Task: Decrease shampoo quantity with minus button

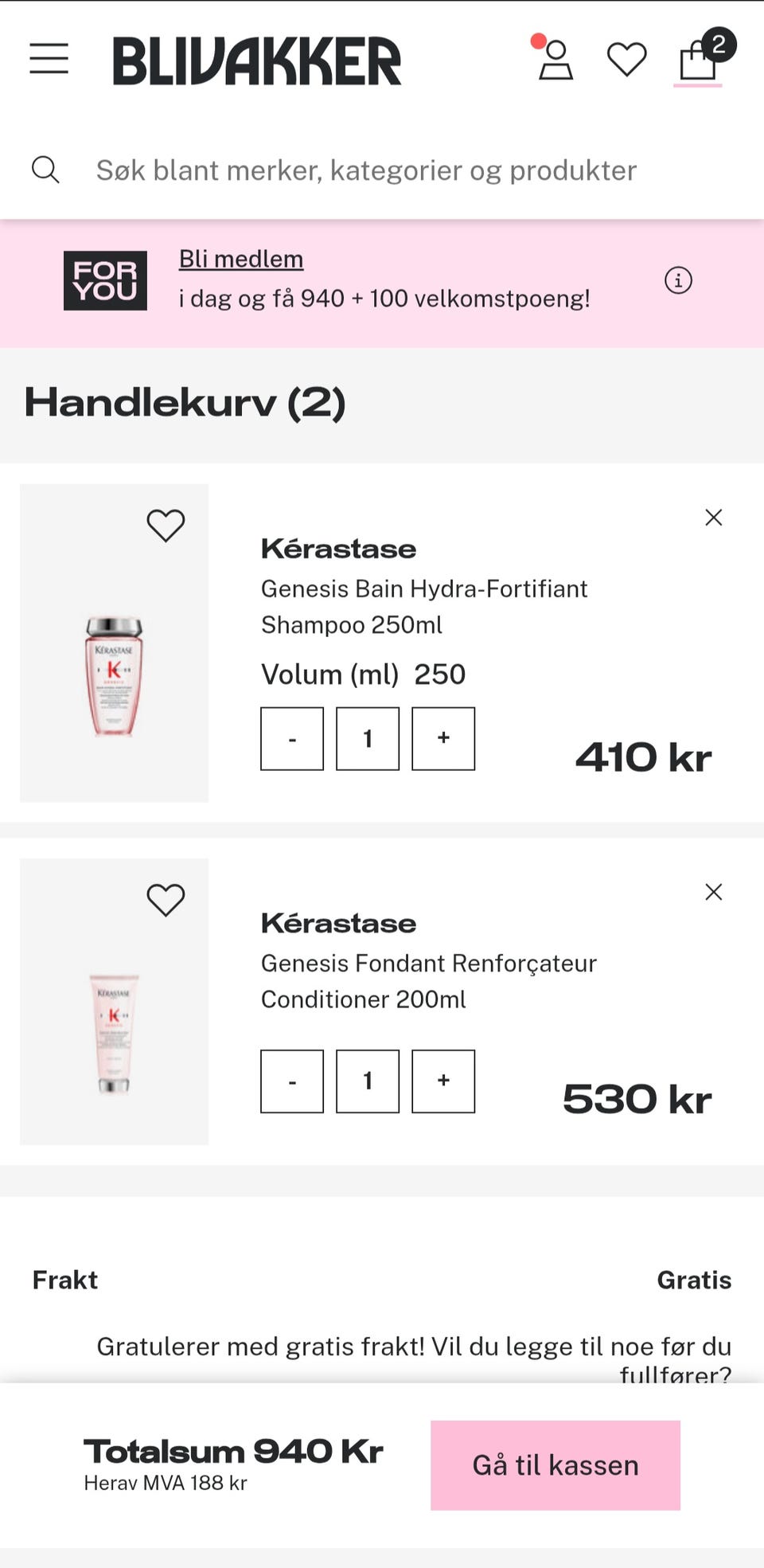Action: coord(292,739)
